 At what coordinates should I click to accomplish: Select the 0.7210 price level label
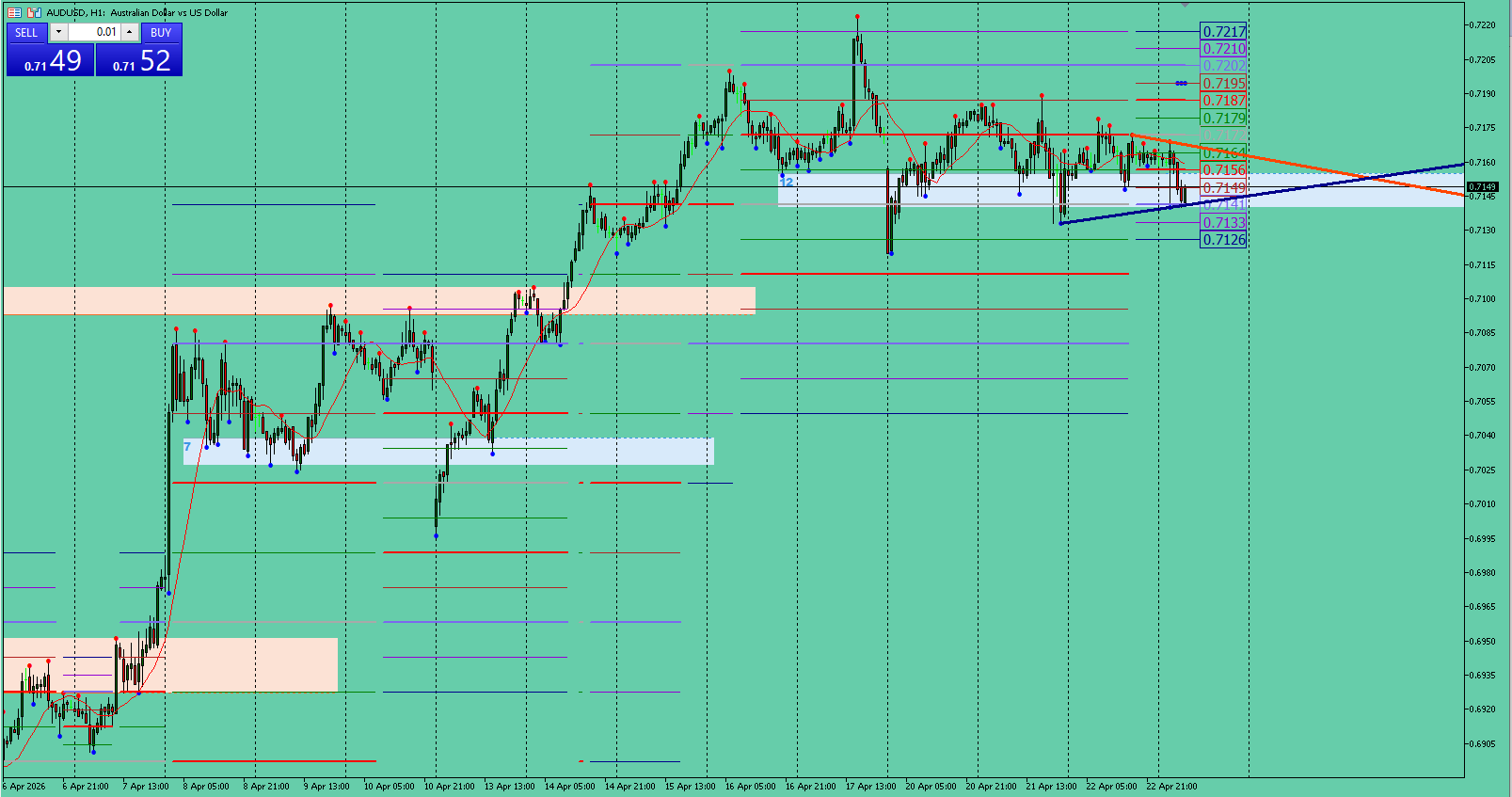tap(1224, 48)
